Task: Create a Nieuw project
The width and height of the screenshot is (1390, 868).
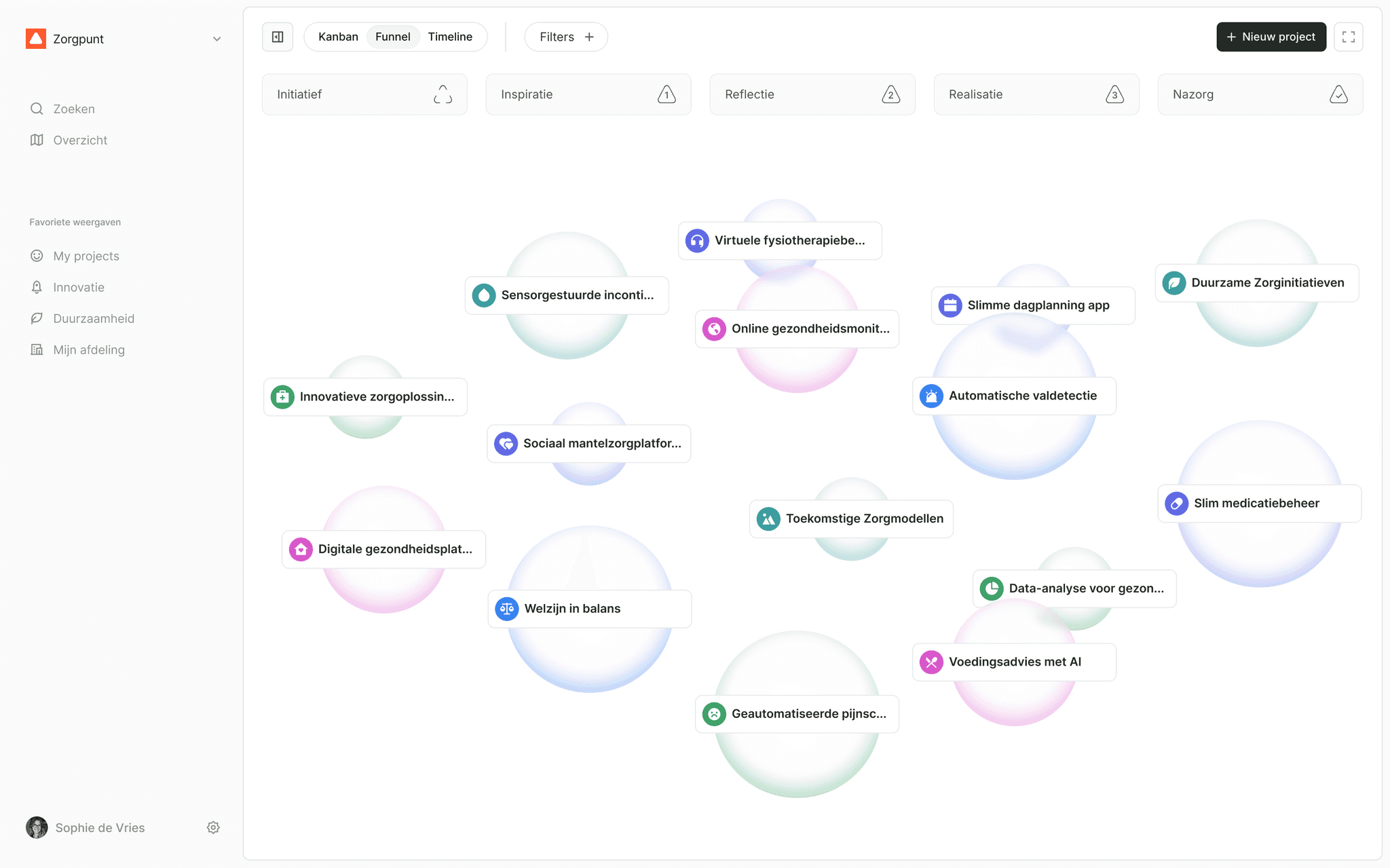Action: tap(1271, 37)
